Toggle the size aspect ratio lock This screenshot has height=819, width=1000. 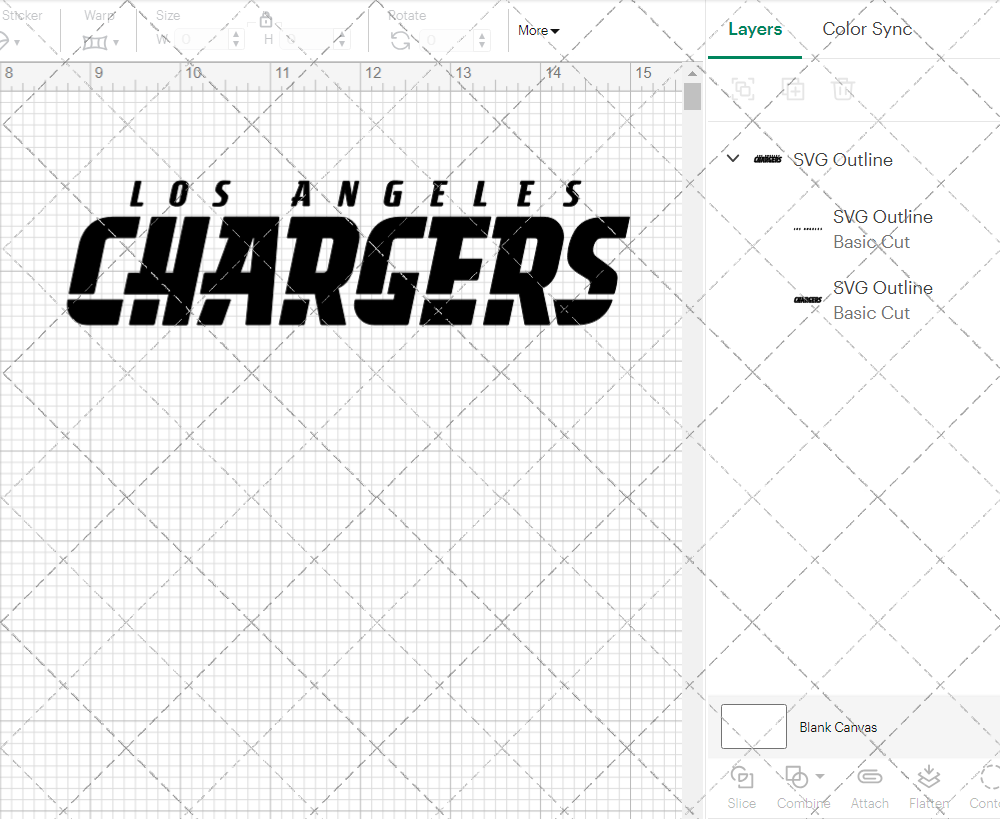click(266, 20)
